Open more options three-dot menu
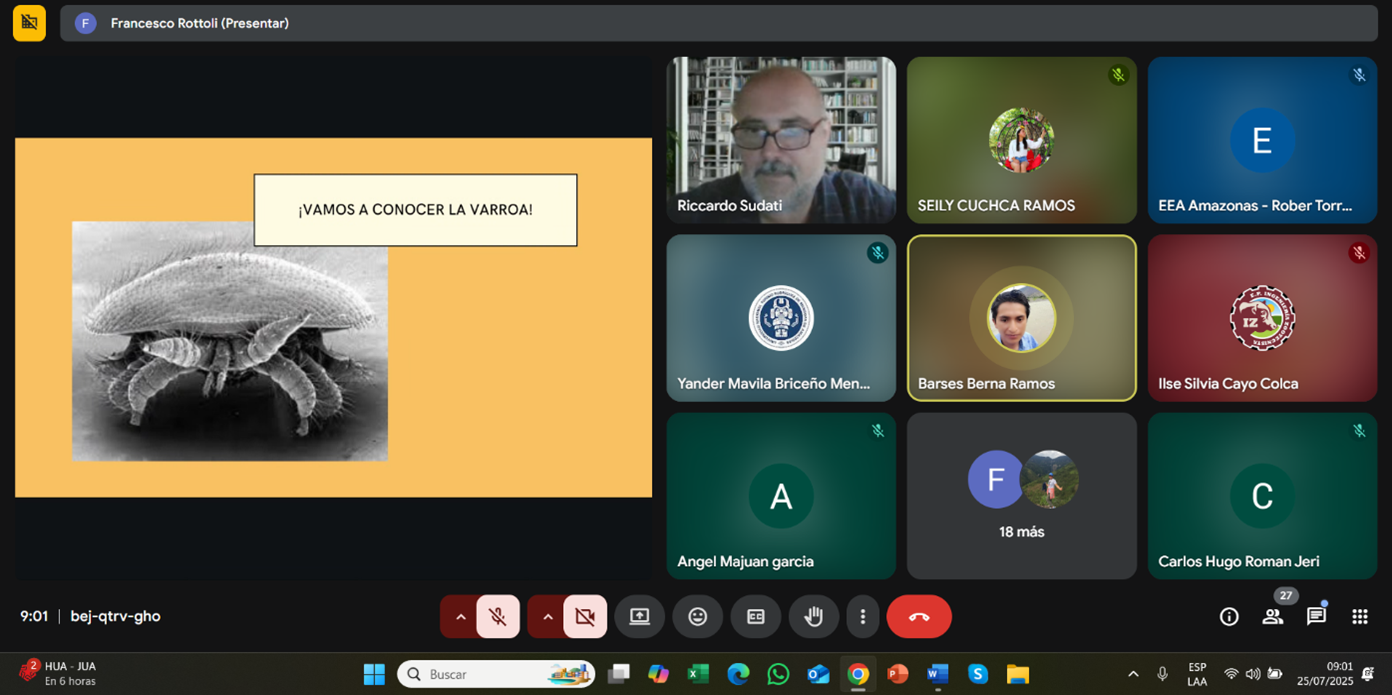This screenshot has width=1392, height=695. (x=862, y=617)
